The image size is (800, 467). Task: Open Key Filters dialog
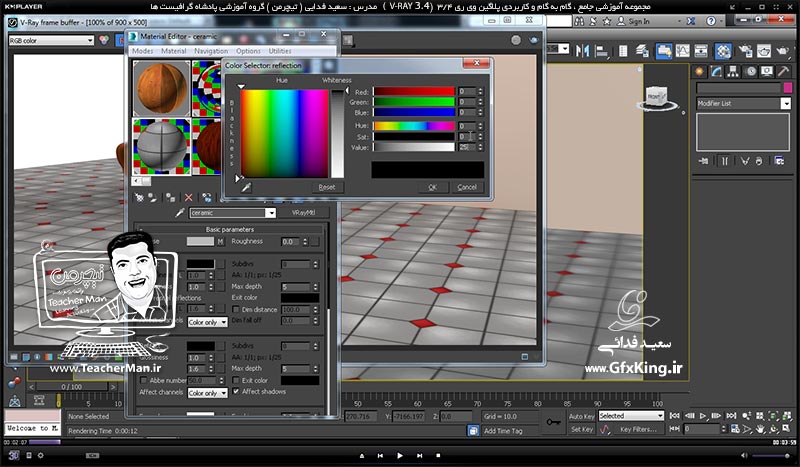coord(638,429)
